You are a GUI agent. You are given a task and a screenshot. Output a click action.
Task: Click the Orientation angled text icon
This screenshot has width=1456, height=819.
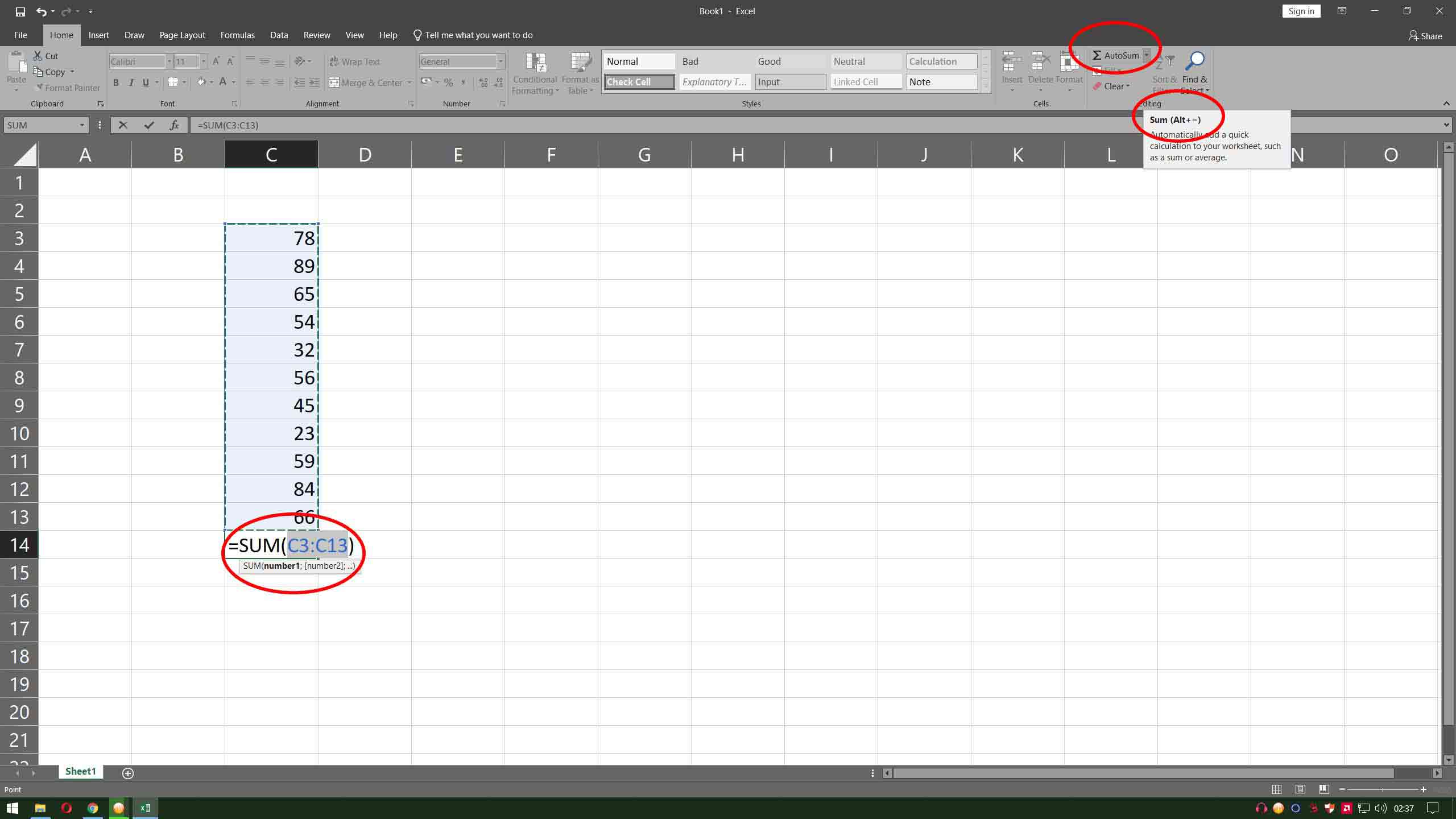pyautogui.click(x=300, y=61)
